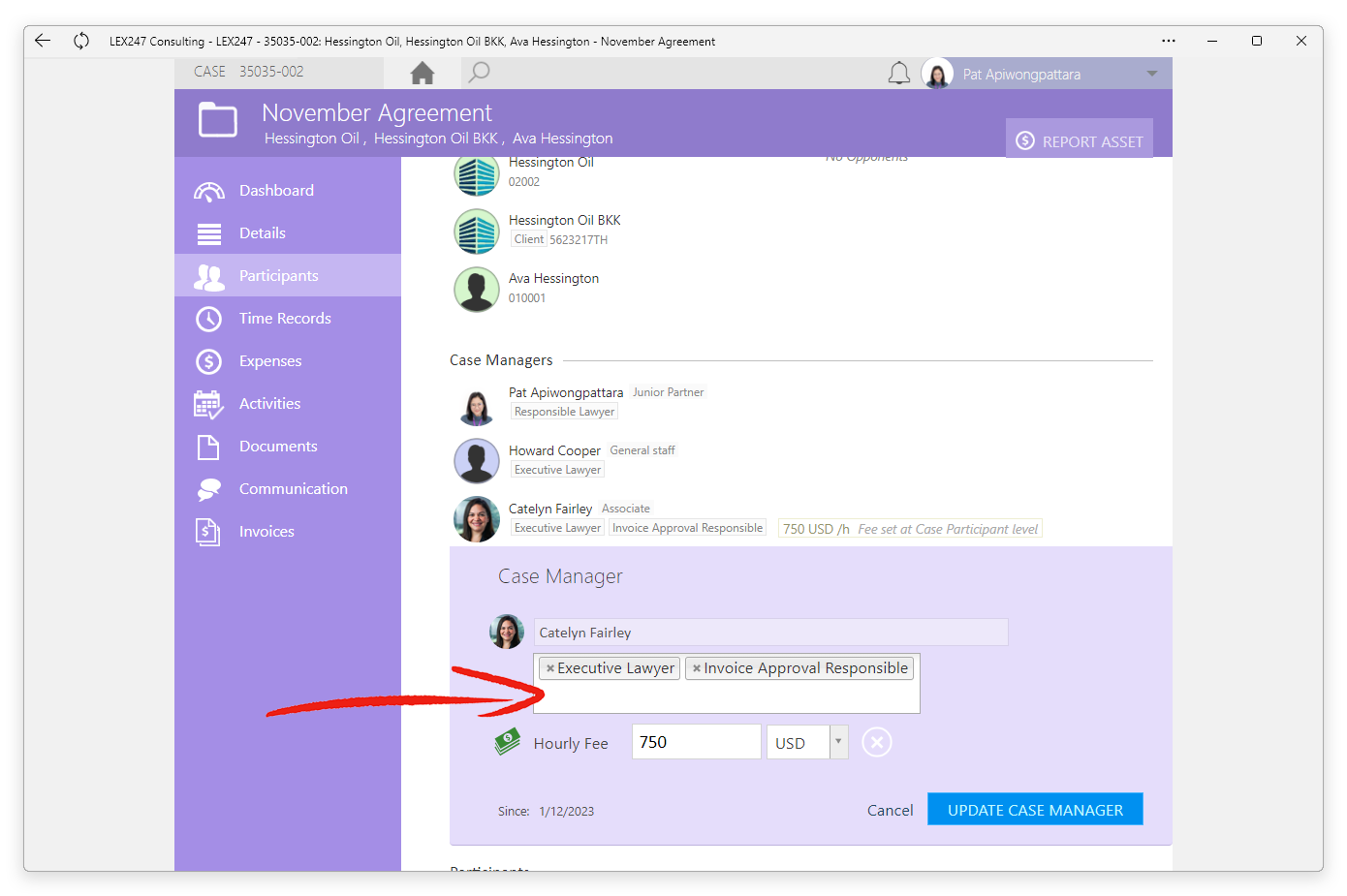The height and width of the screenshot is (896, 1347).
Task: Clear the hourly fee with the X circle
Action: click(877, 743)
